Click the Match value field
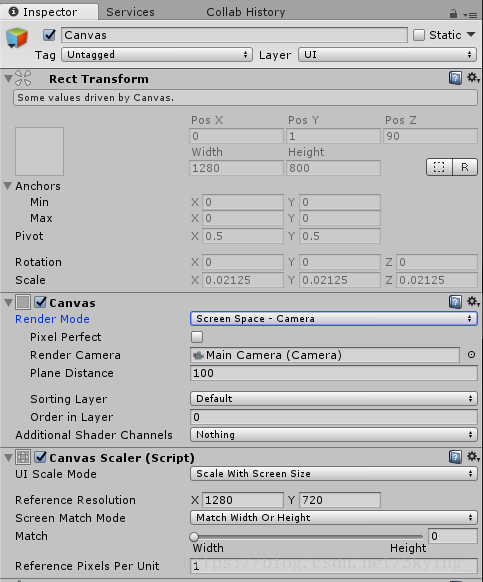483x582 pixels. click(453, 536)
